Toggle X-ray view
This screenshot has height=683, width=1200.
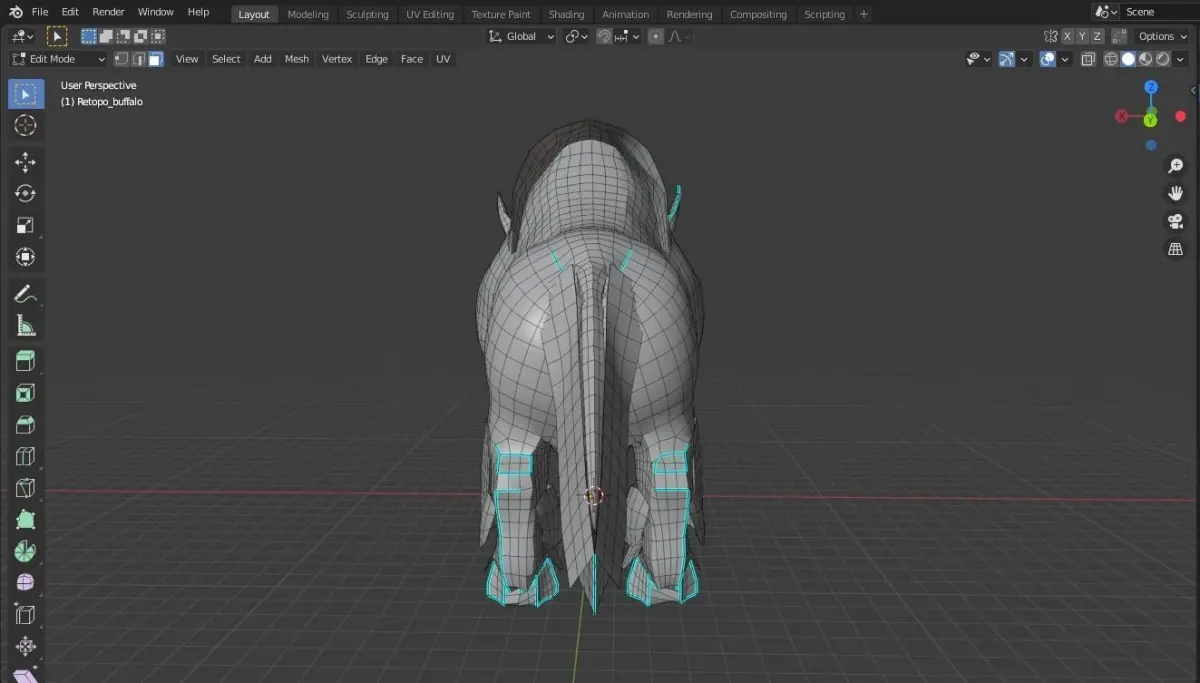point(1087,59)
